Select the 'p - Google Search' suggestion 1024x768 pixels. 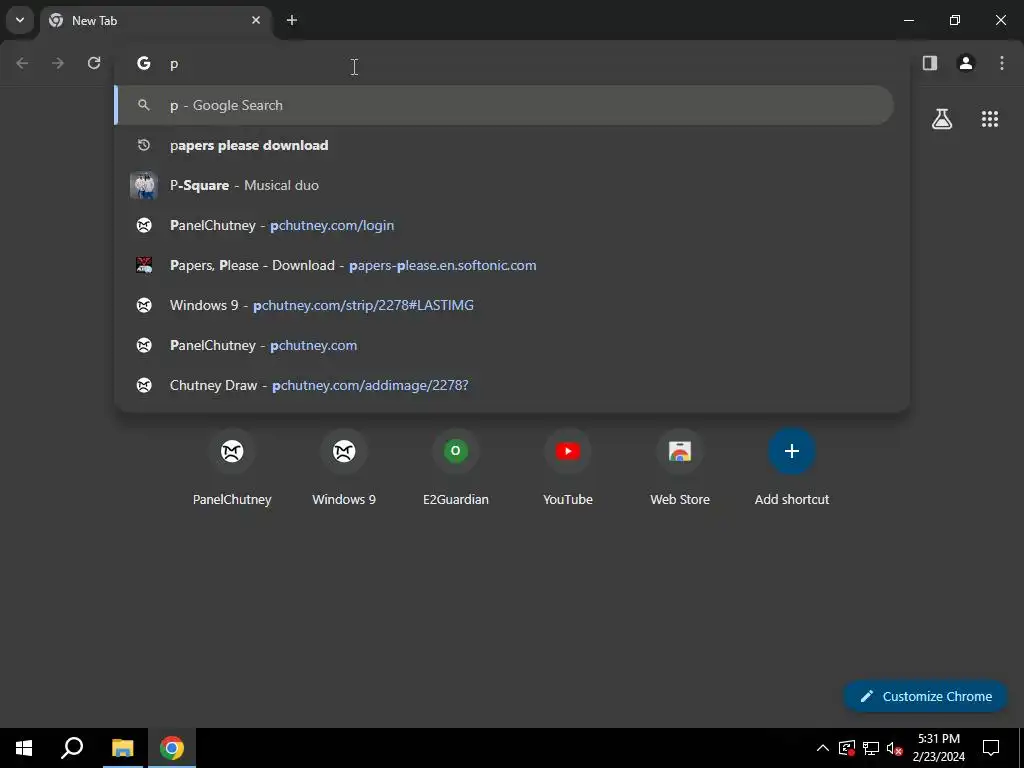(x=504, y=105)
